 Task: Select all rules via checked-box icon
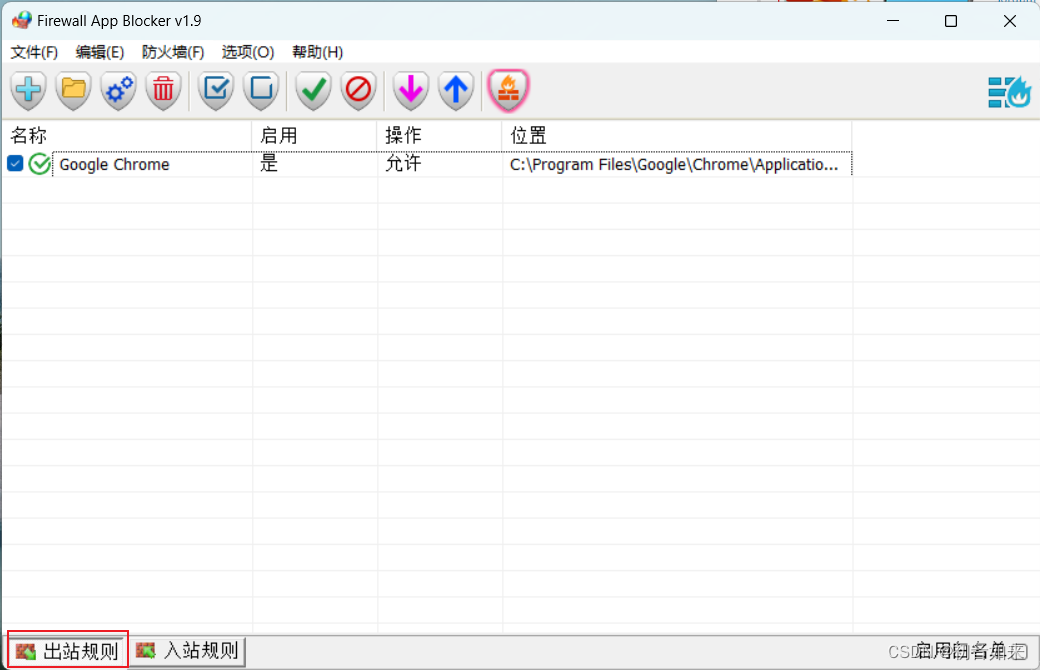[x=215, y=90]
